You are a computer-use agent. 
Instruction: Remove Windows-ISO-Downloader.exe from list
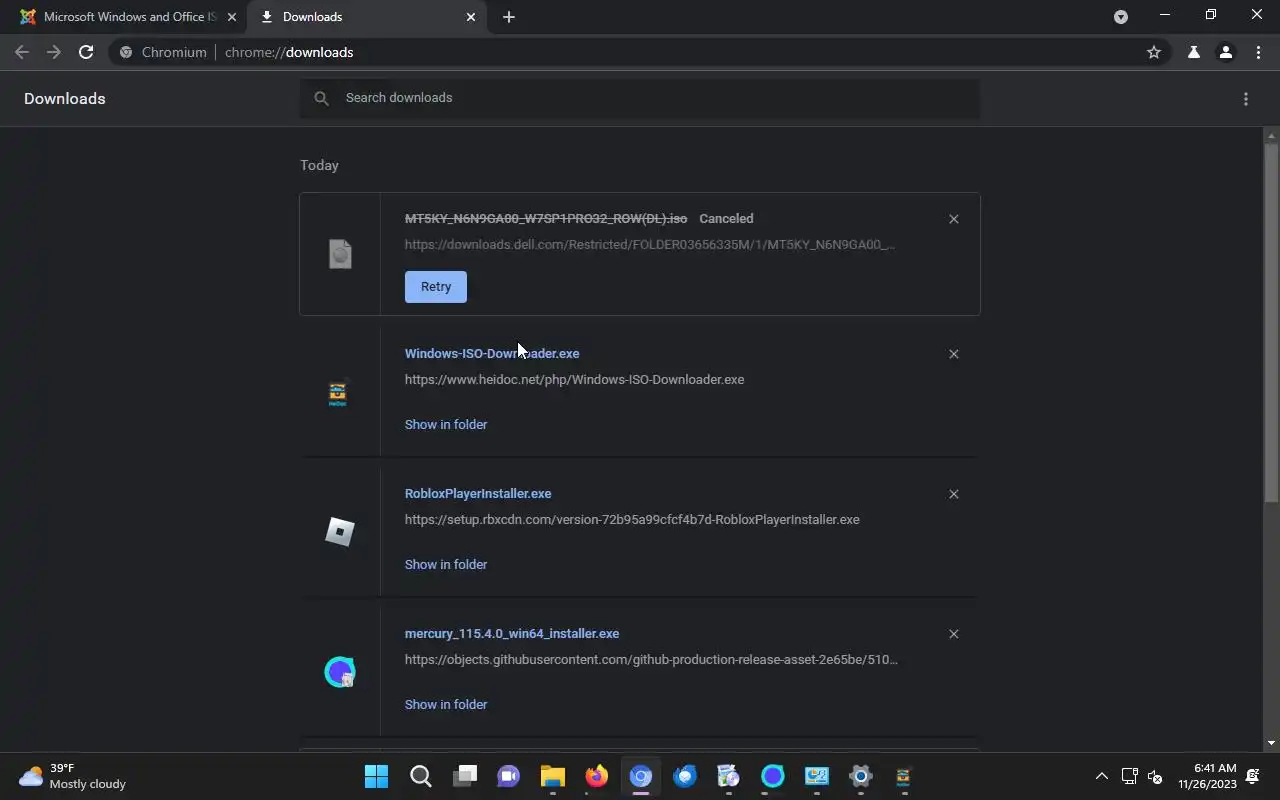953,354
